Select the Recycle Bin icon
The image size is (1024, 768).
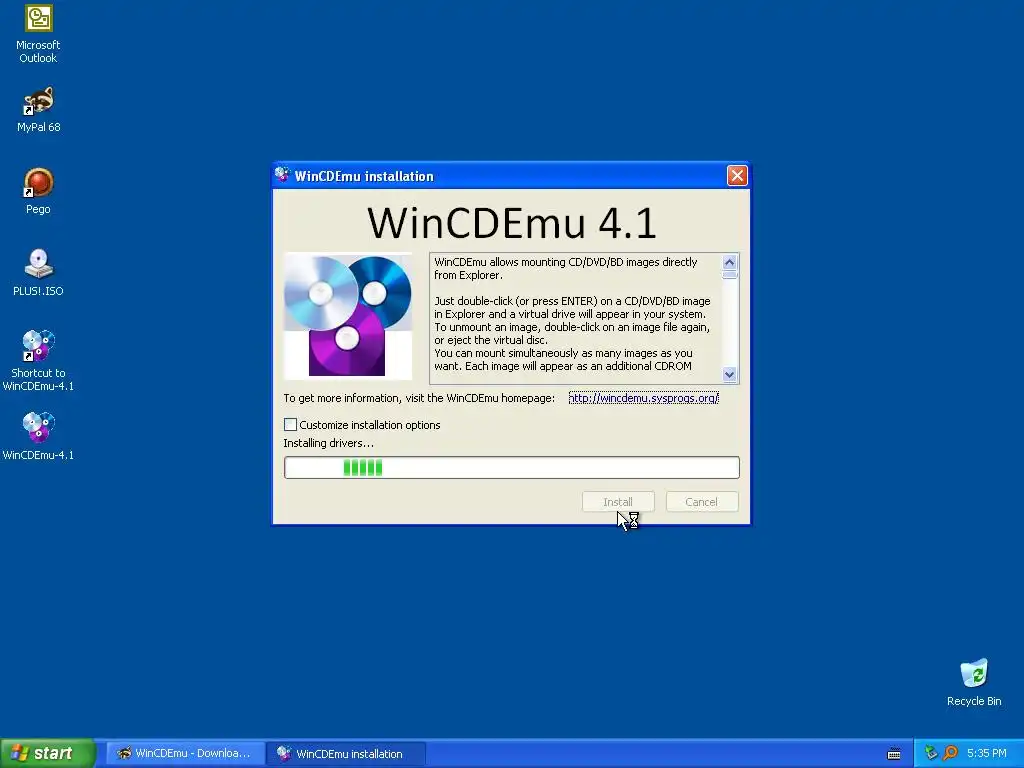[974, 682]
